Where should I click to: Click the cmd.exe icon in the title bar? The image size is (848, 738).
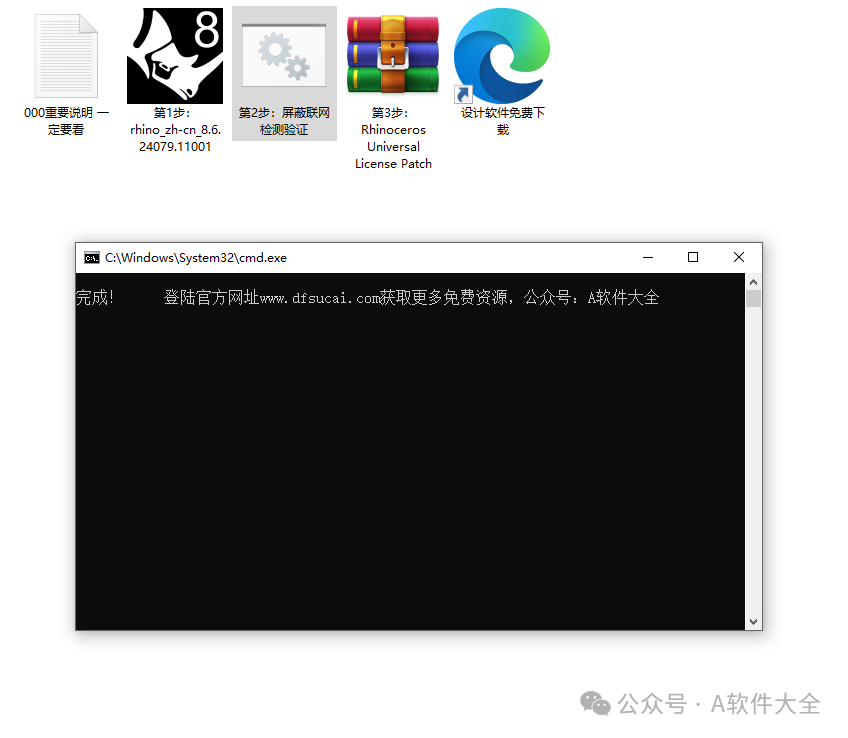(92, 257)
